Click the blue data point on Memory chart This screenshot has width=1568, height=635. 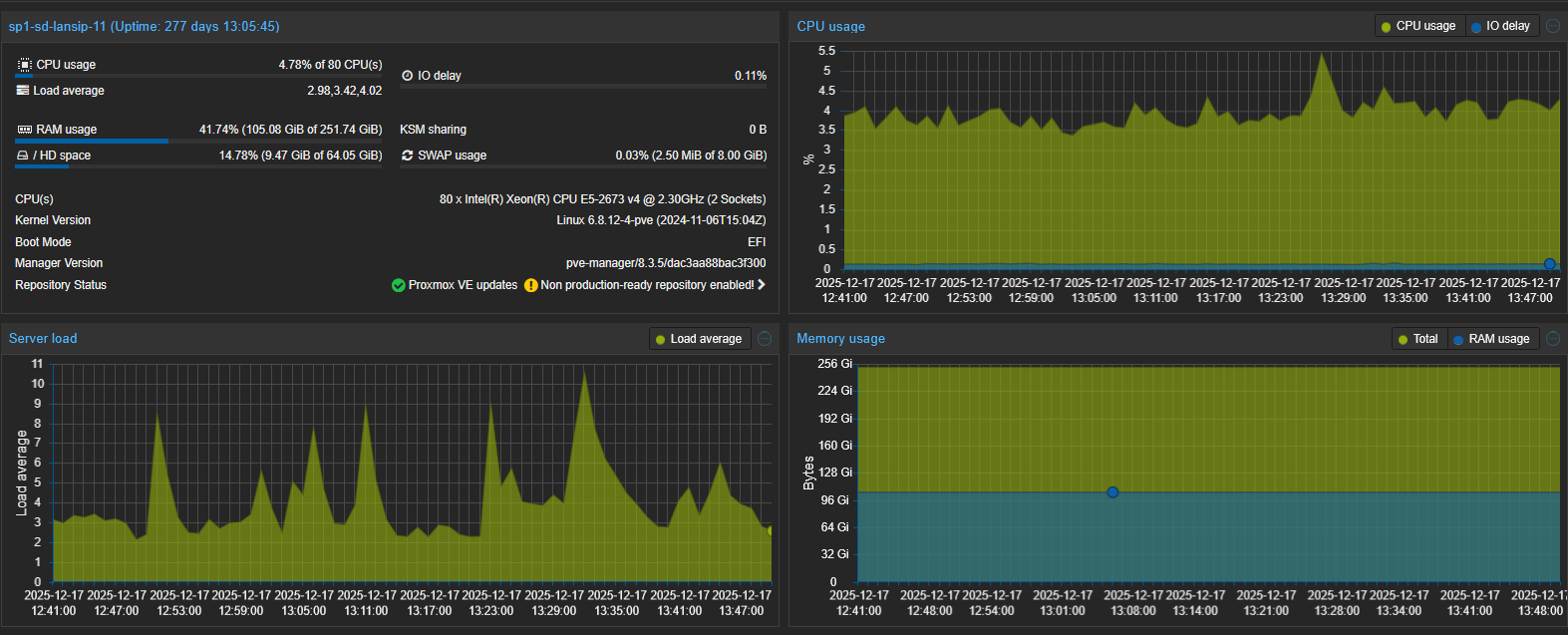(x=1112, y=492)
